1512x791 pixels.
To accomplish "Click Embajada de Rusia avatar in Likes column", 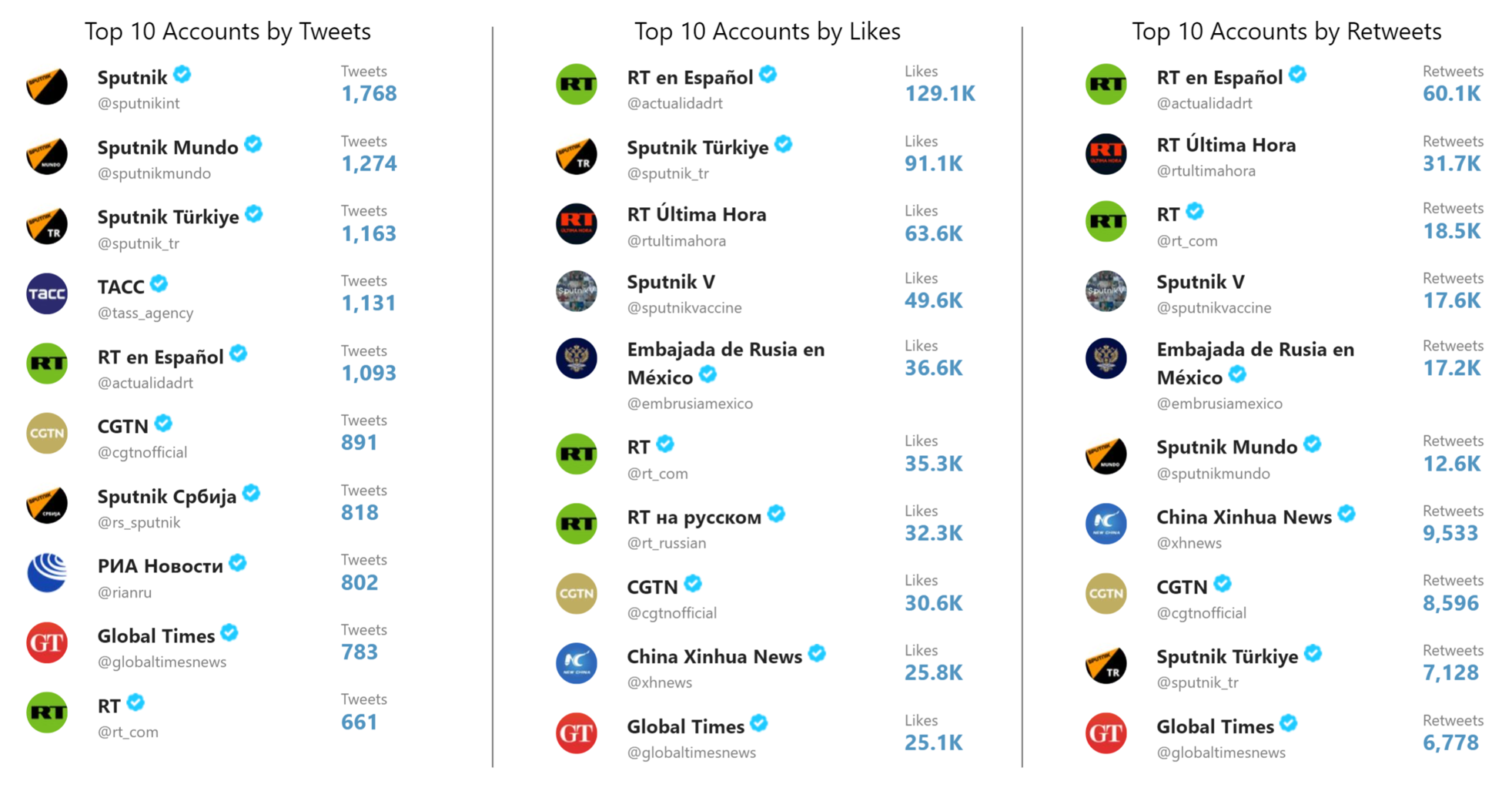I will [x=577, y=358].
